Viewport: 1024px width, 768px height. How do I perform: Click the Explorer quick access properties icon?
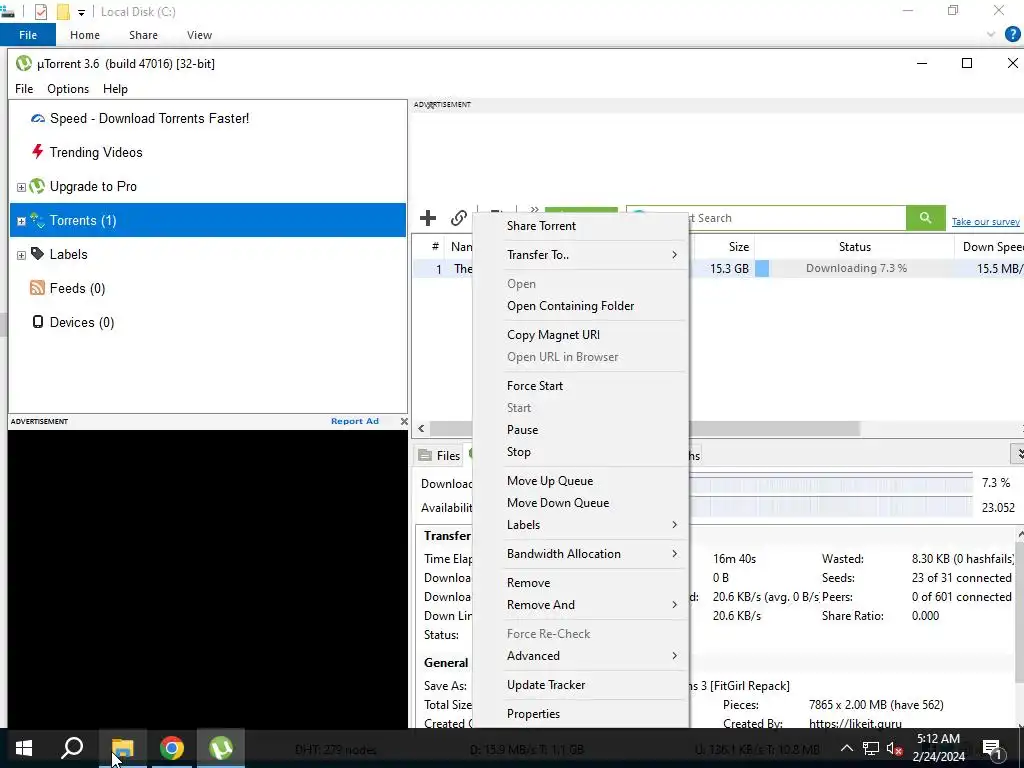(40, 12)
